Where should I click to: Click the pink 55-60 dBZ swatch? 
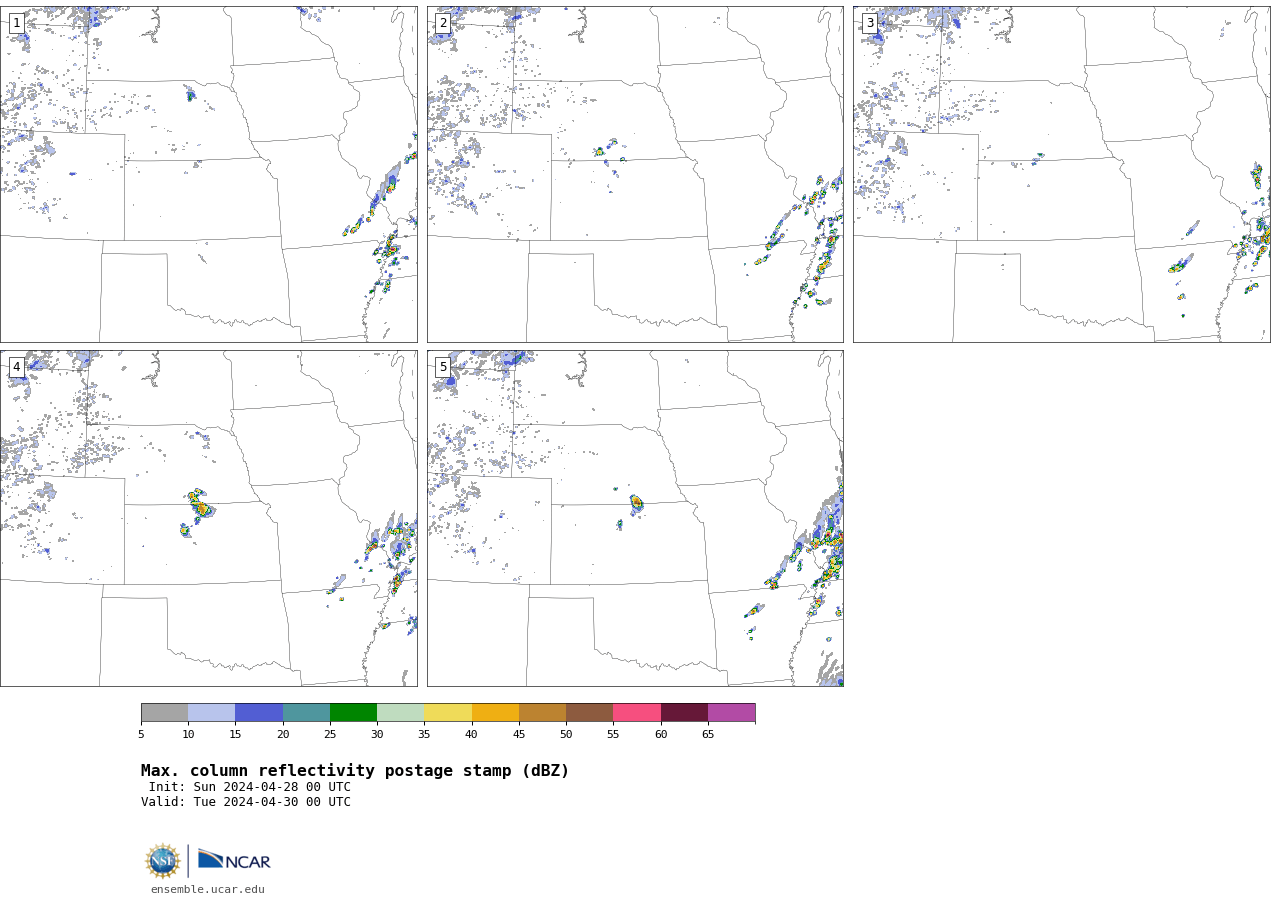tap(637, 712)
